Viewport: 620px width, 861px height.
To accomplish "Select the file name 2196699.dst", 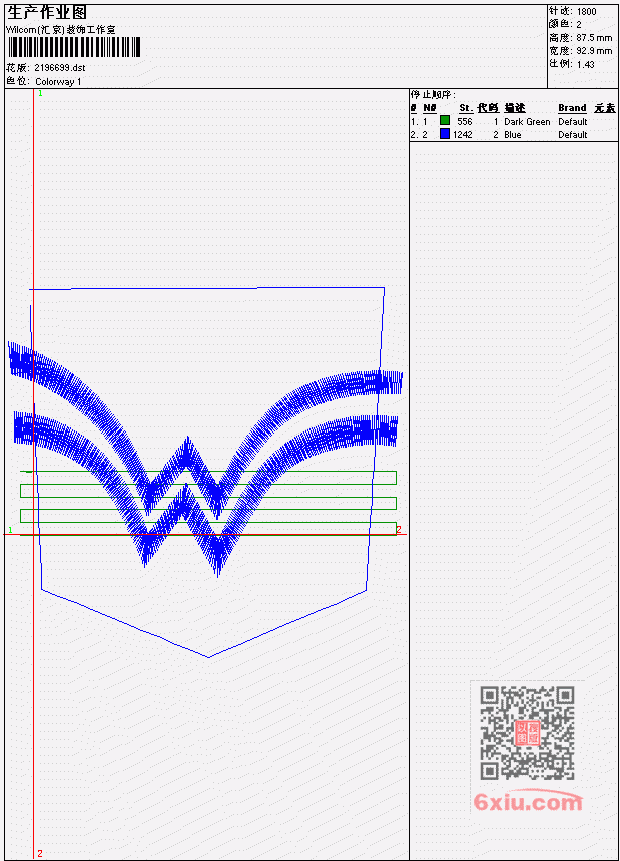I will click(59, 68).
